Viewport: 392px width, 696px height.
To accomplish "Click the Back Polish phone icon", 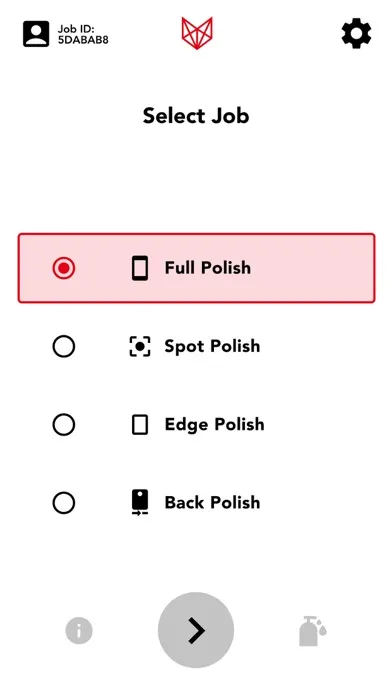I will [140, 502].
